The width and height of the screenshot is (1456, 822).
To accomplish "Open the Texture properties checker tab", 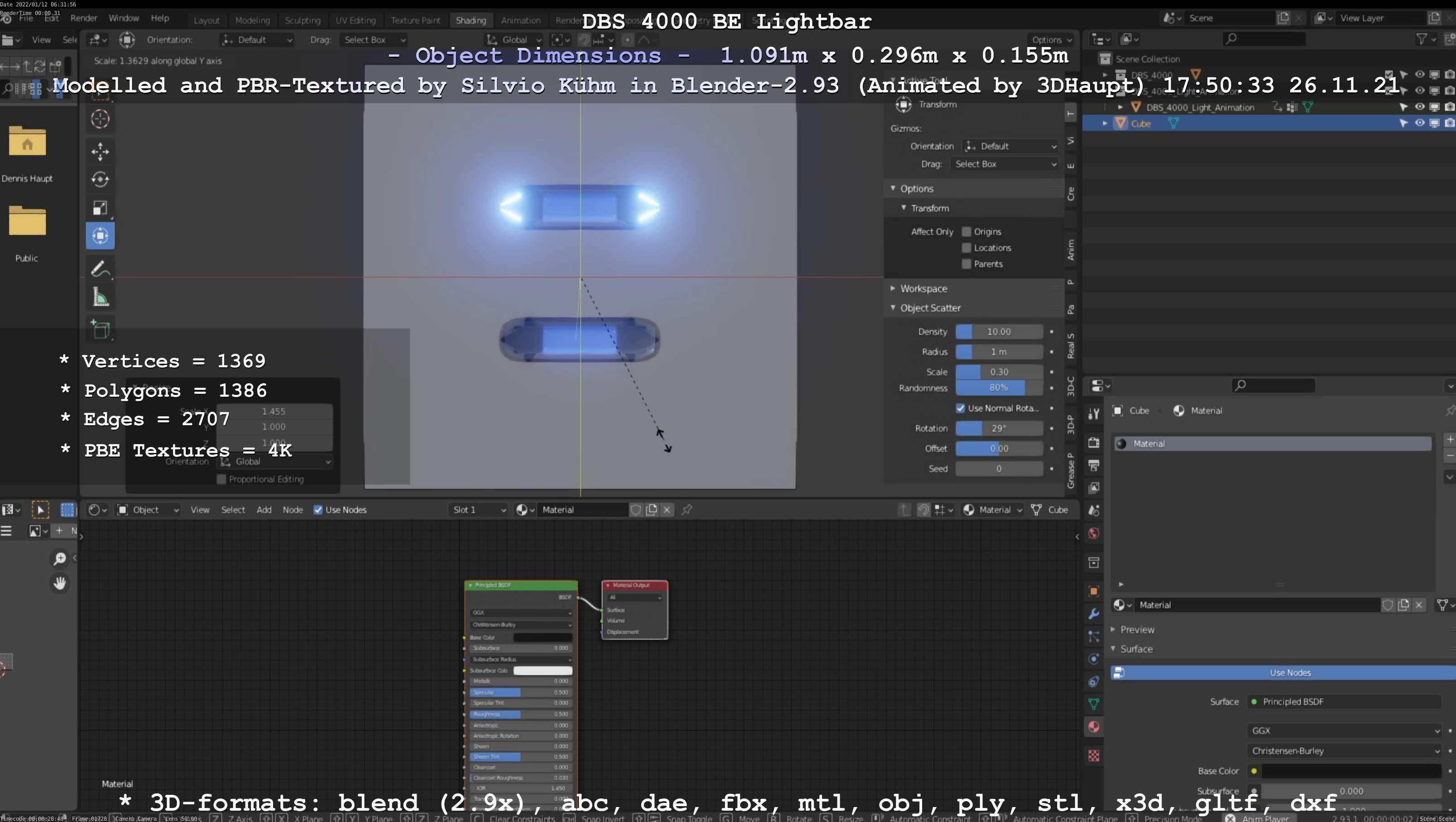I will (1094, 755).
